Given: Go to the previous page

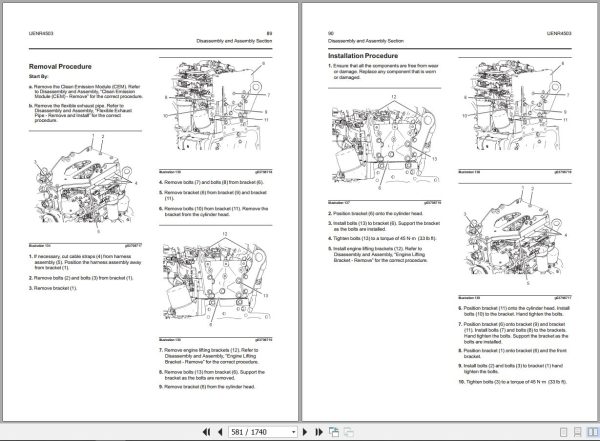Looking at the screenshot, I should 220,432.
